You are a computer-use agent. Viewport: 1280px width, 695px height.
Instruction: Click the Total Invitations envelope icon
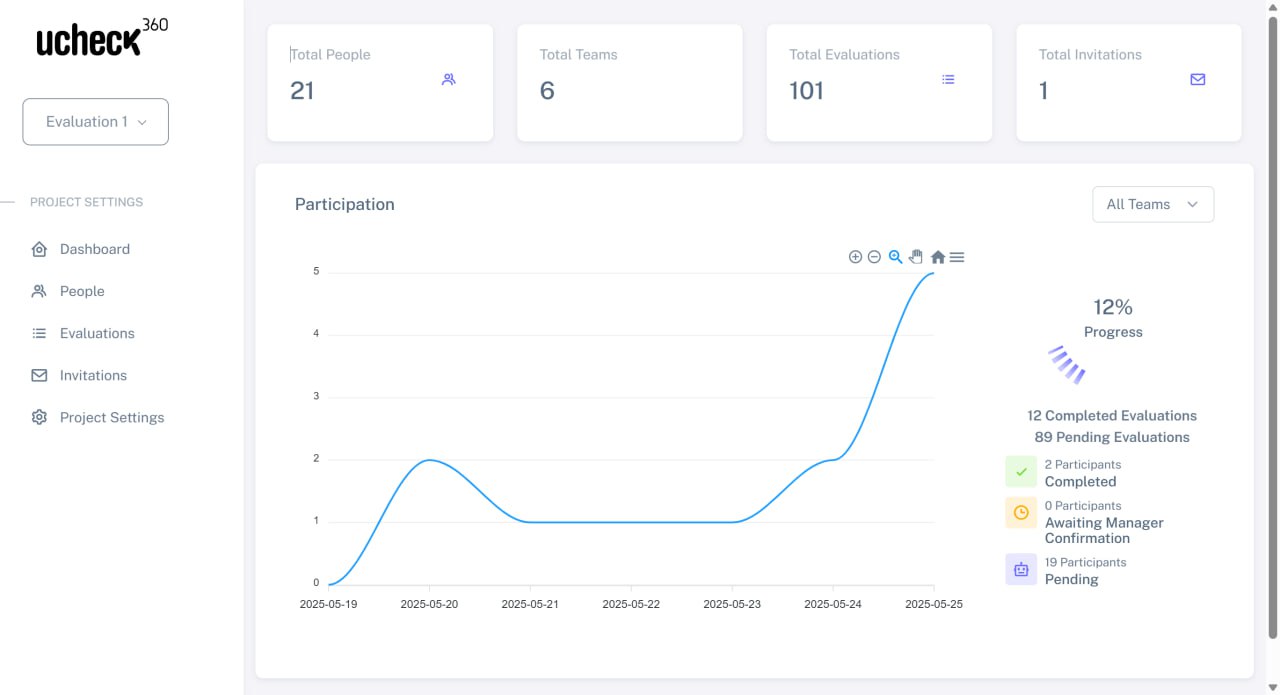[1198, 79]
